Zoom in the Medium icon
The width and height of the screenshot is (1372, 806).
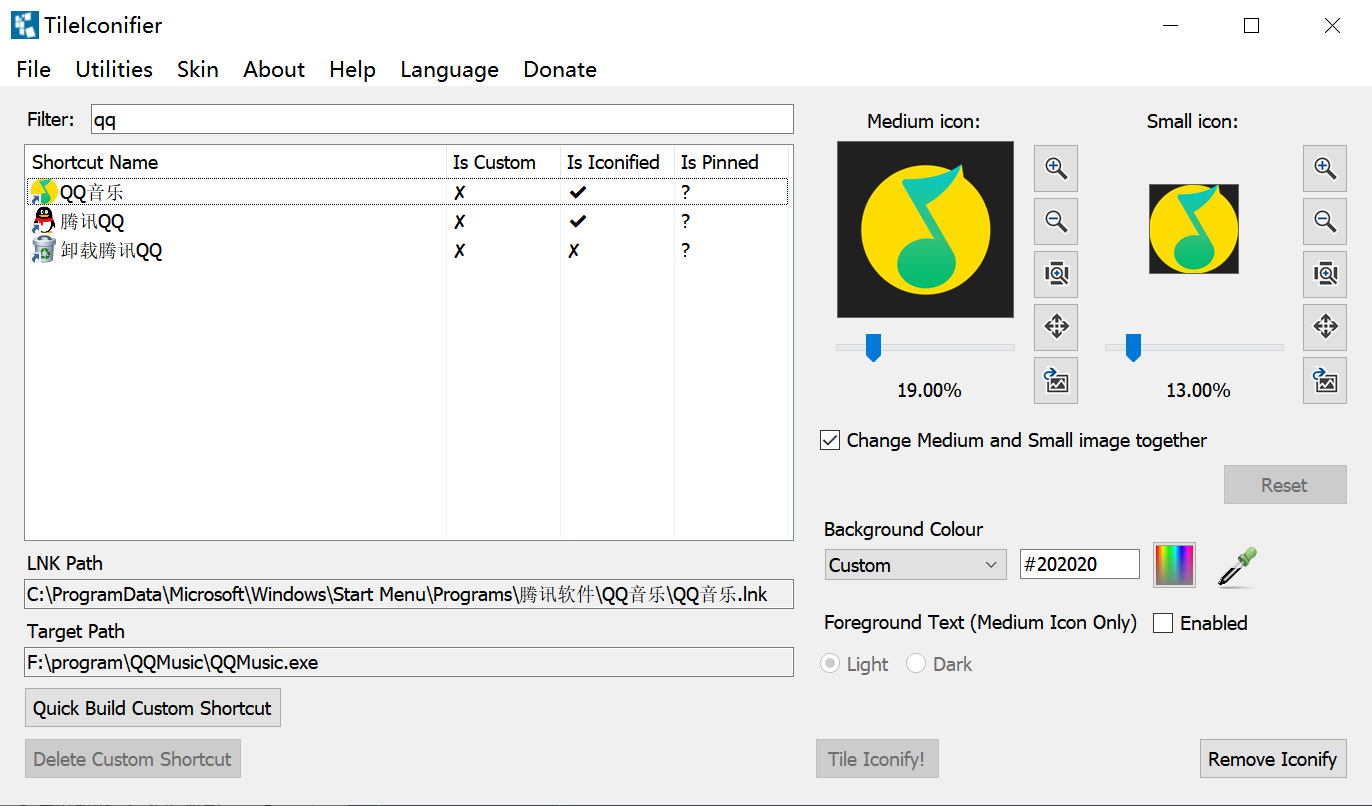point(1056,168)
